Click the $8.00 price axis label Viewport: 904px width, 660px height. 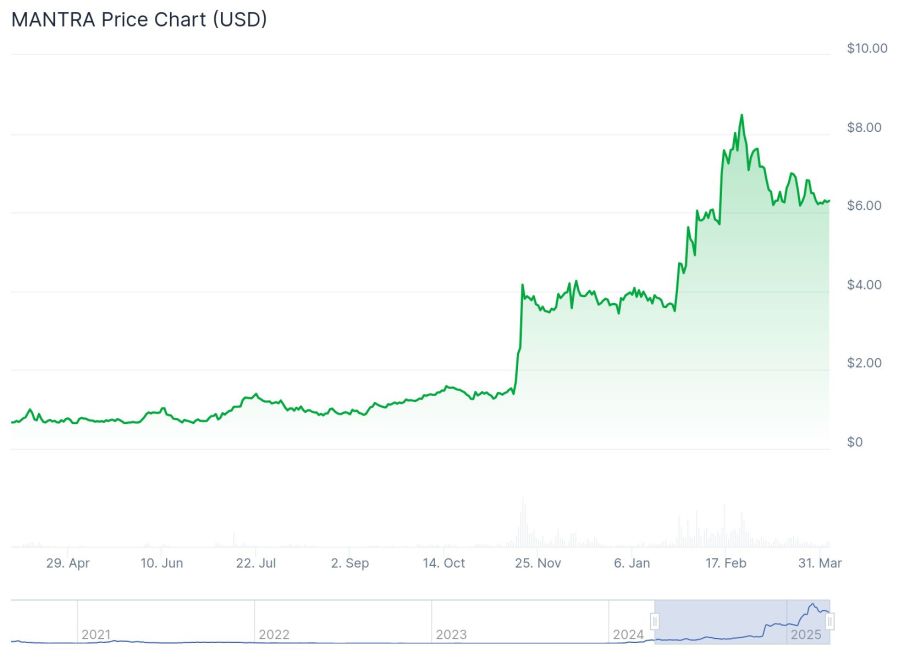click(865, 127)
